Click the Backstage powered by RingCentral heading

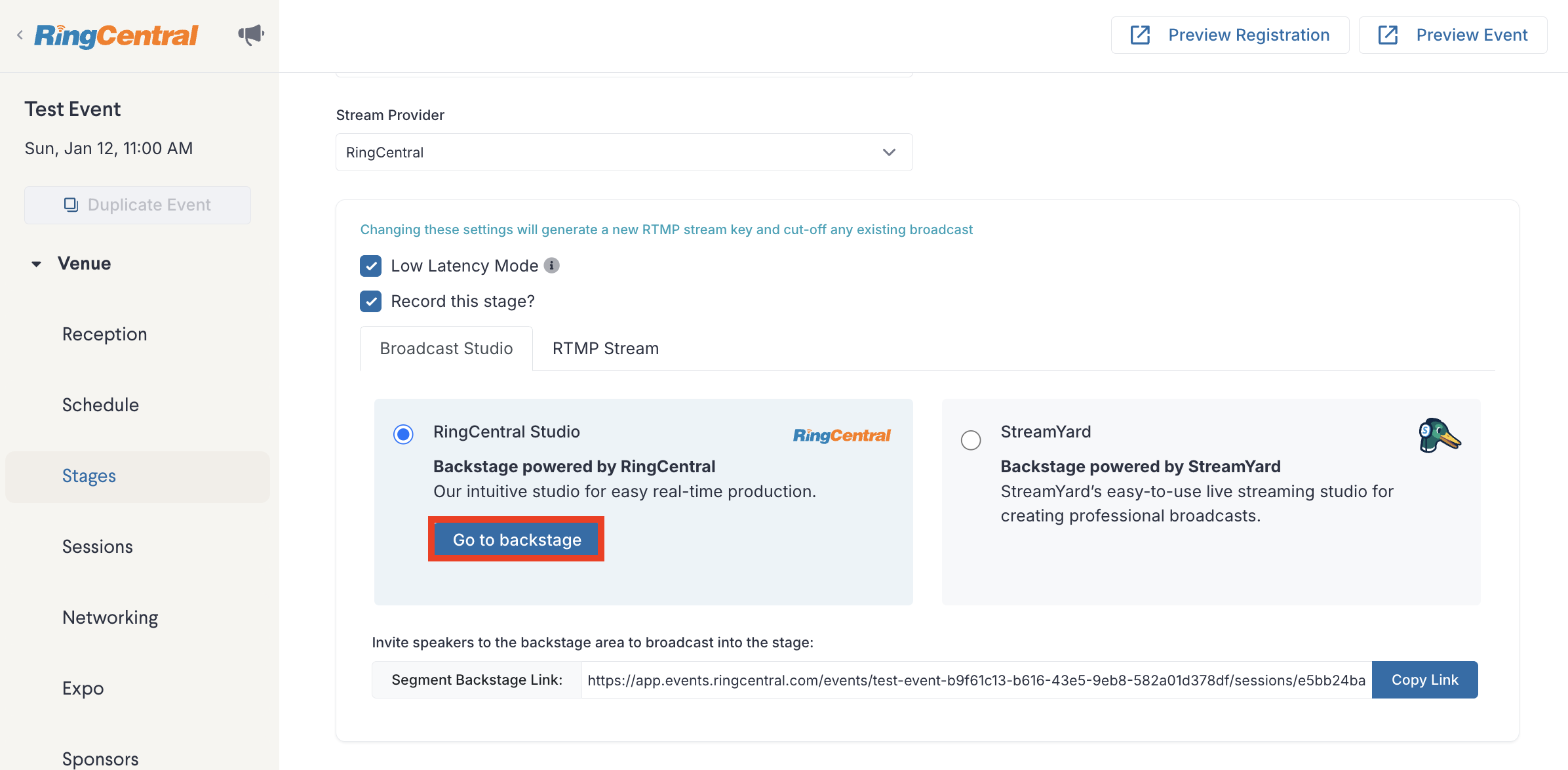(x=574, y=466)
